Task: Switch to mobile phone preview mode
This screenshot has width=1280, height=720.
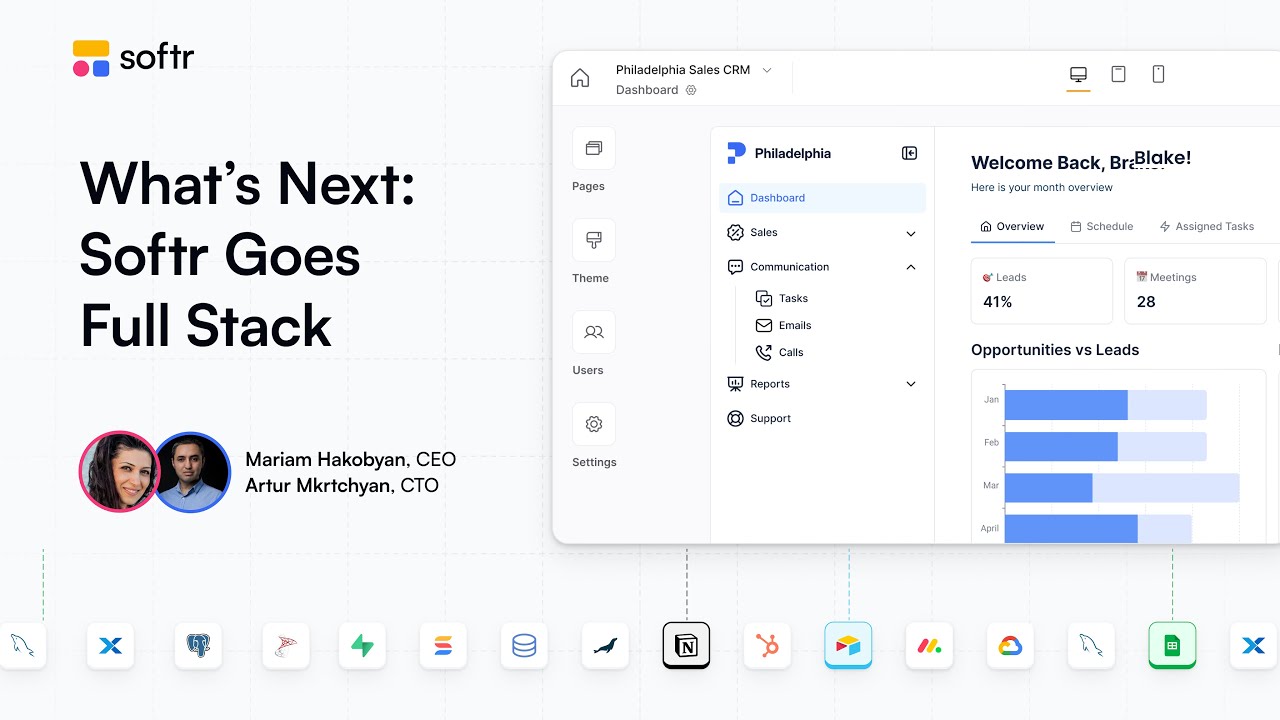Action: [1158, 74]
